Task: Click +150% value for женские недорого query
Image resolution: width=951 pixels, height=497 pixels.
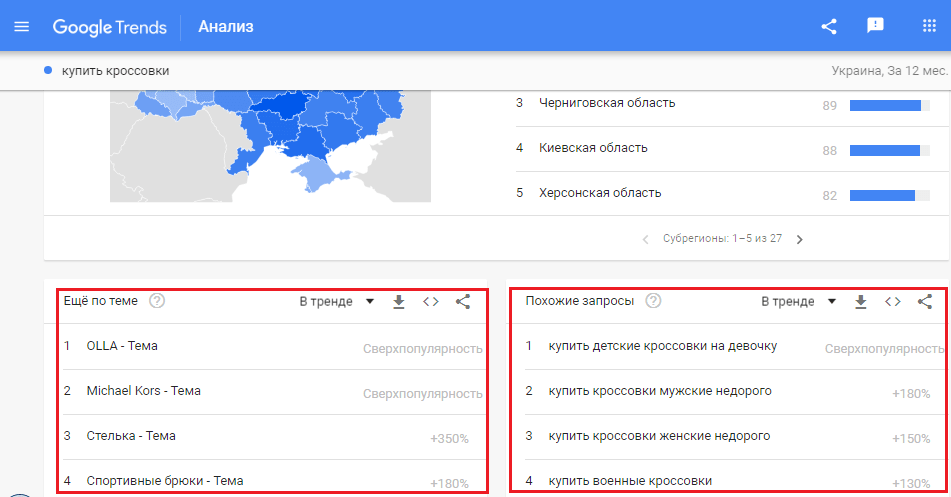Action: pyautogui.click(x=911, y=439)
